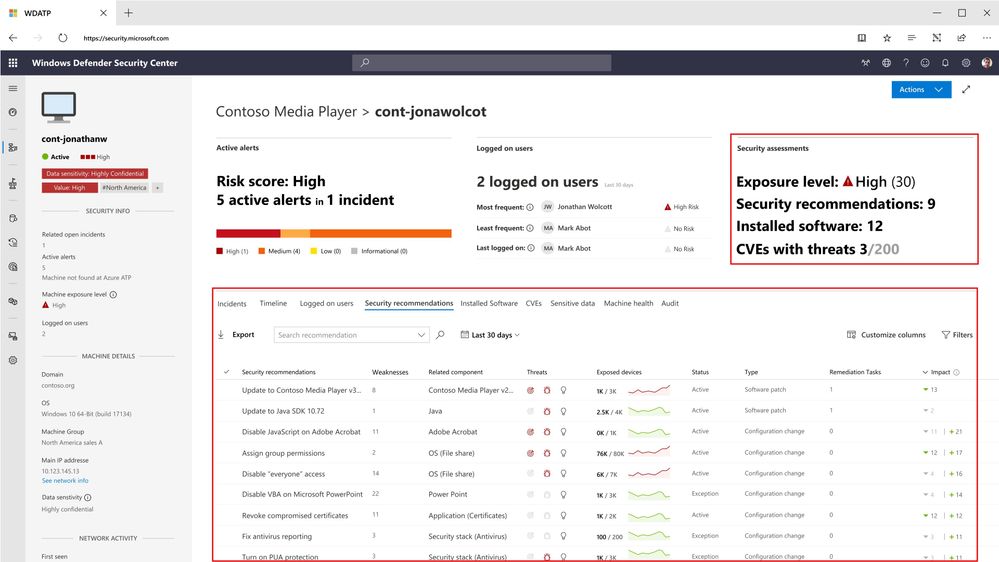The height and width of the screenshot is (562, 999).
Task: Click the #North America tag
Action: (x=124, y=187)
